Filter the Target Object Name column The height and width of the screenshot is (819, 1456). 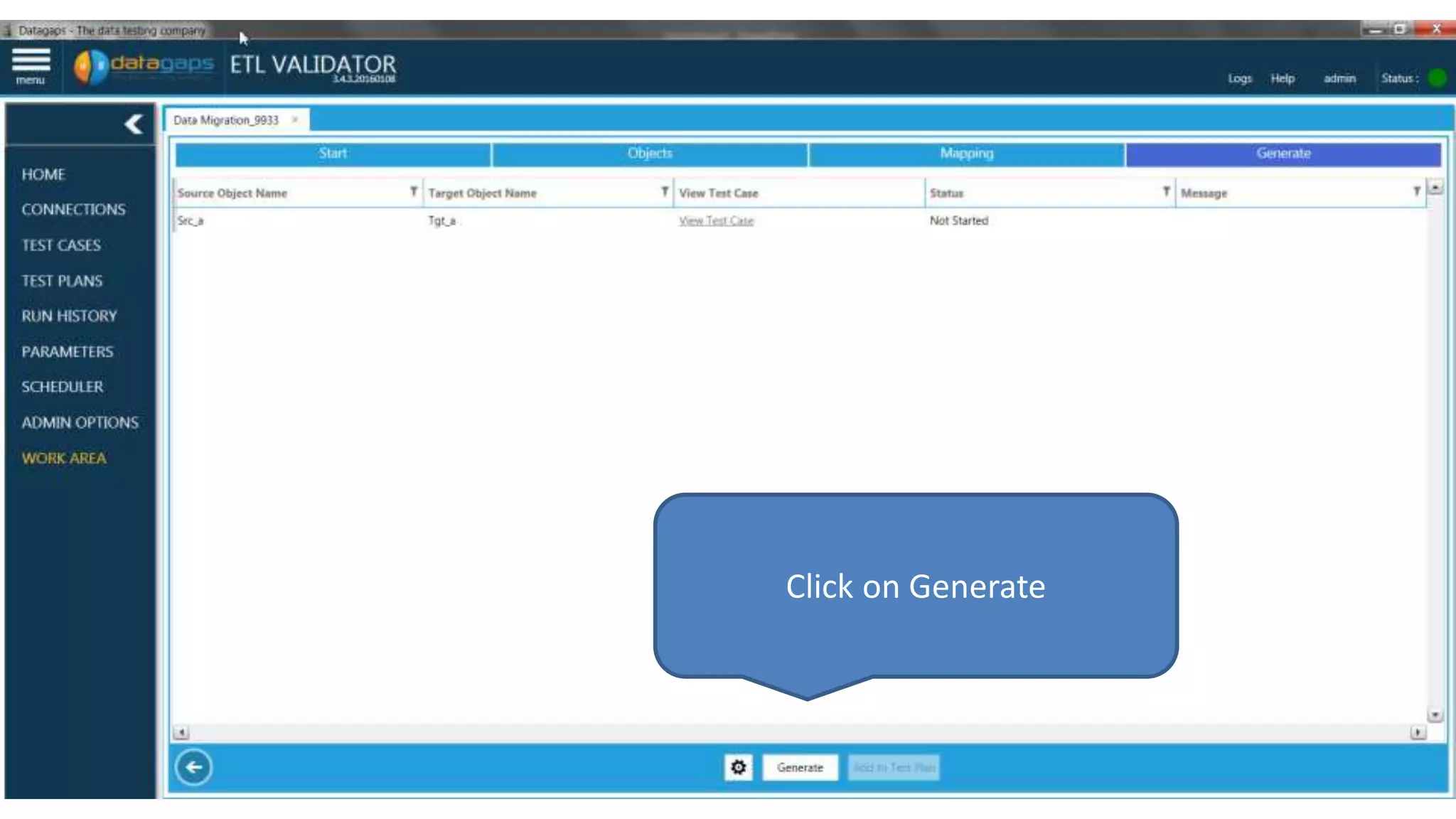665,192
